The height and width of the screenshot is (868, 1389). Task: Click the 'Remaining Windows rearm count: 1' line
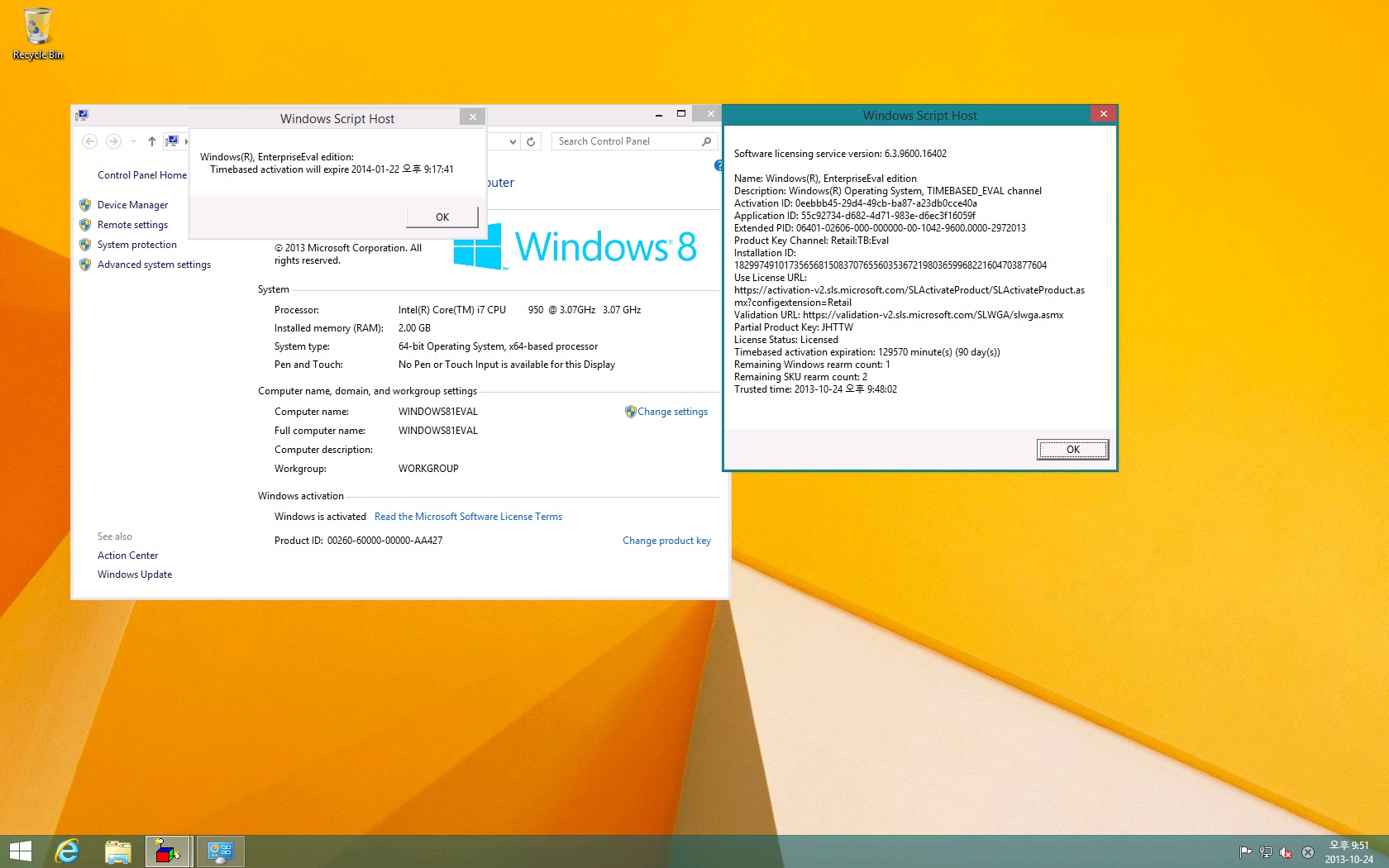click(x=812, y=365)
